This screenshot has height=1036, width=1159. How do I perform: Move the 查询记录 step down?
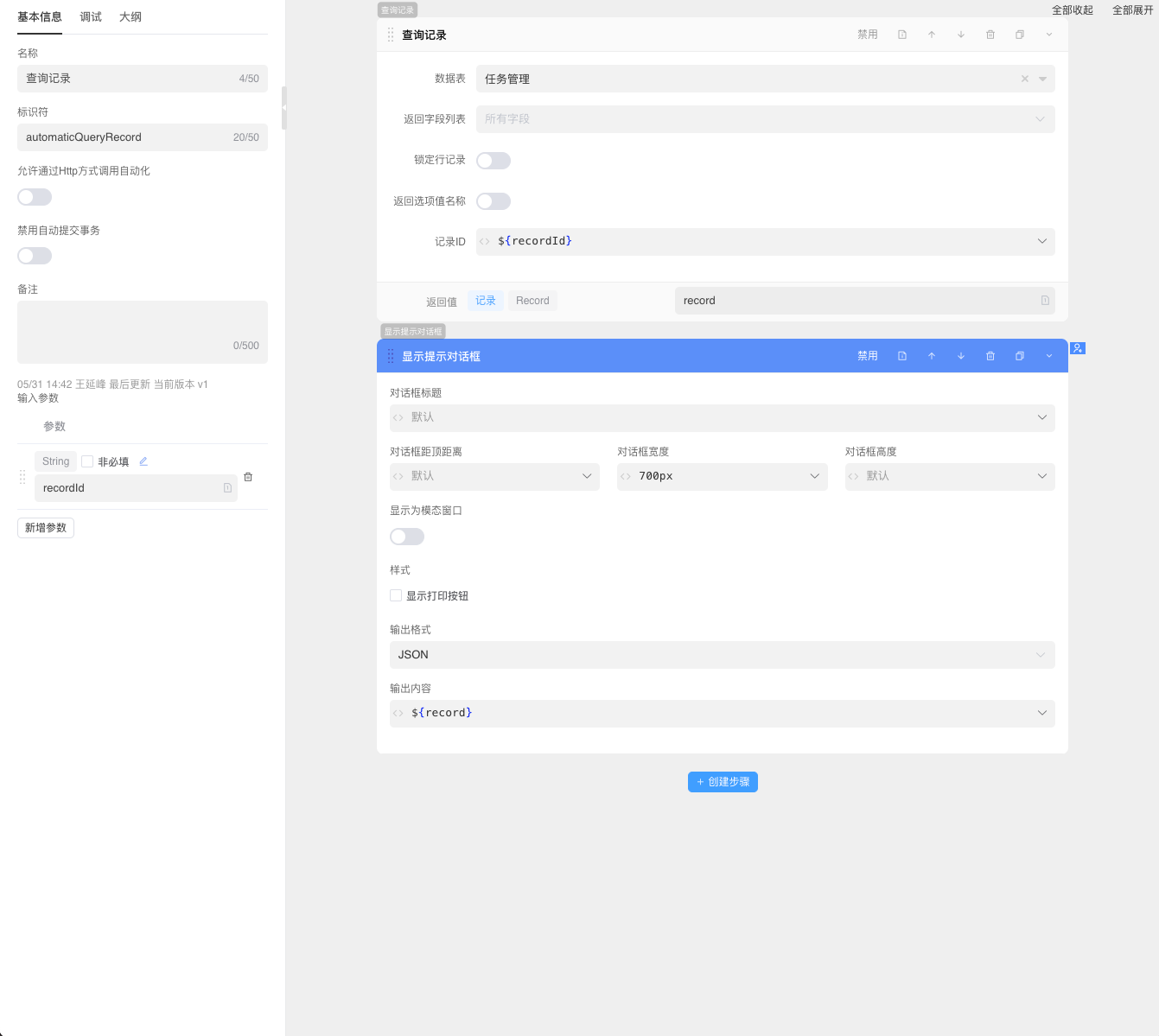[961, 35]
